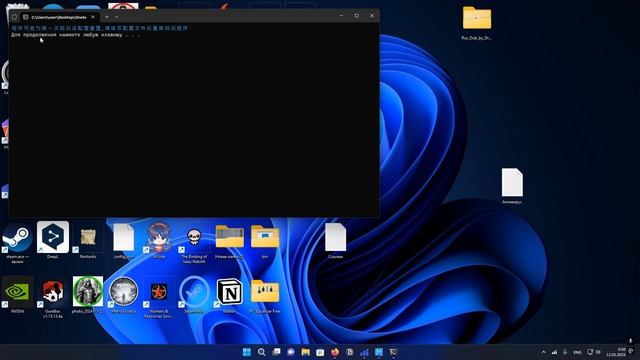640x360 pixels.
Task: Open the bin folder on the desktop
Action: point(265,241)
